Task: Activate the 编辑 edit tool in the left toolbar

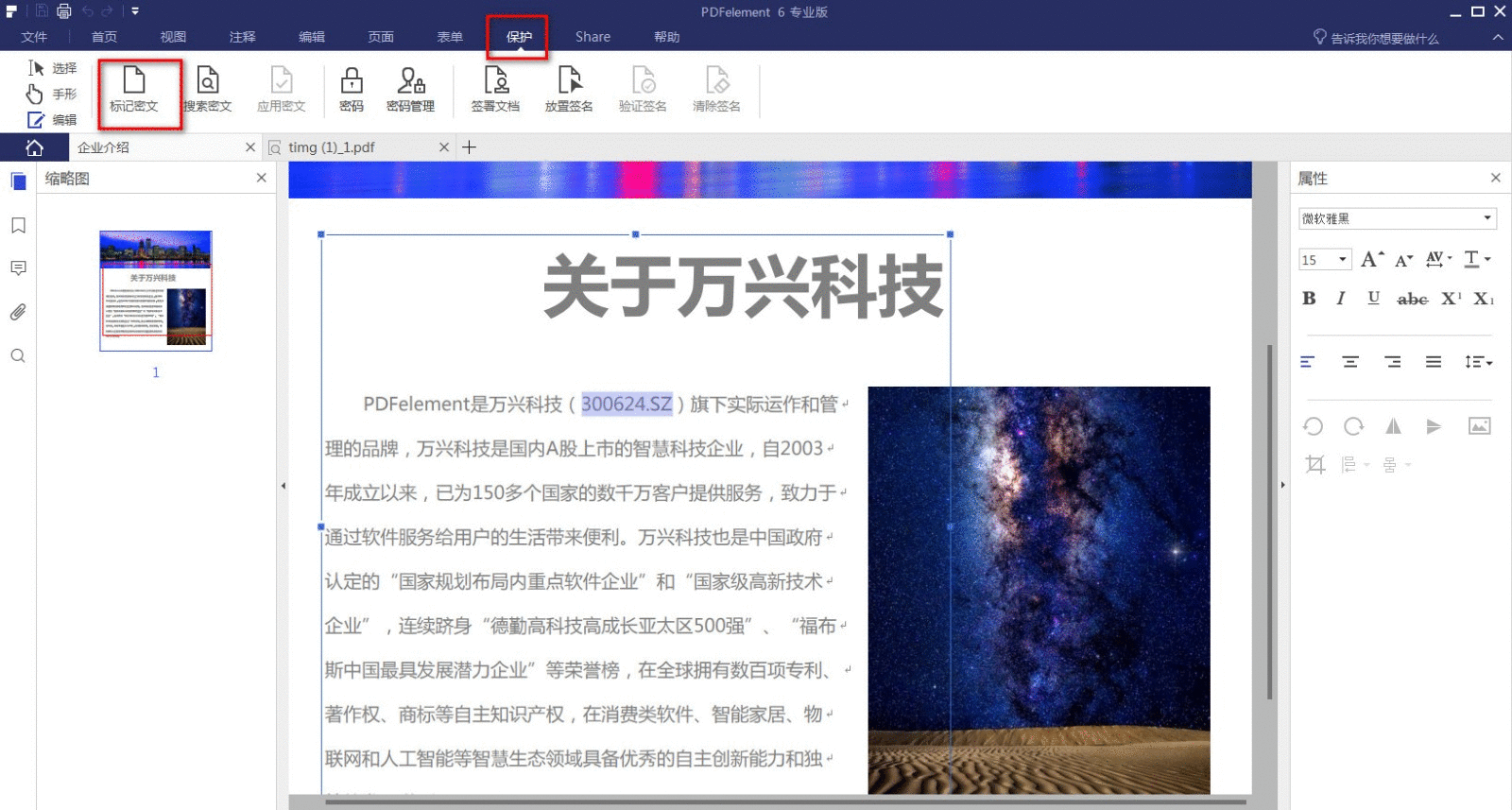Action: 52,120
